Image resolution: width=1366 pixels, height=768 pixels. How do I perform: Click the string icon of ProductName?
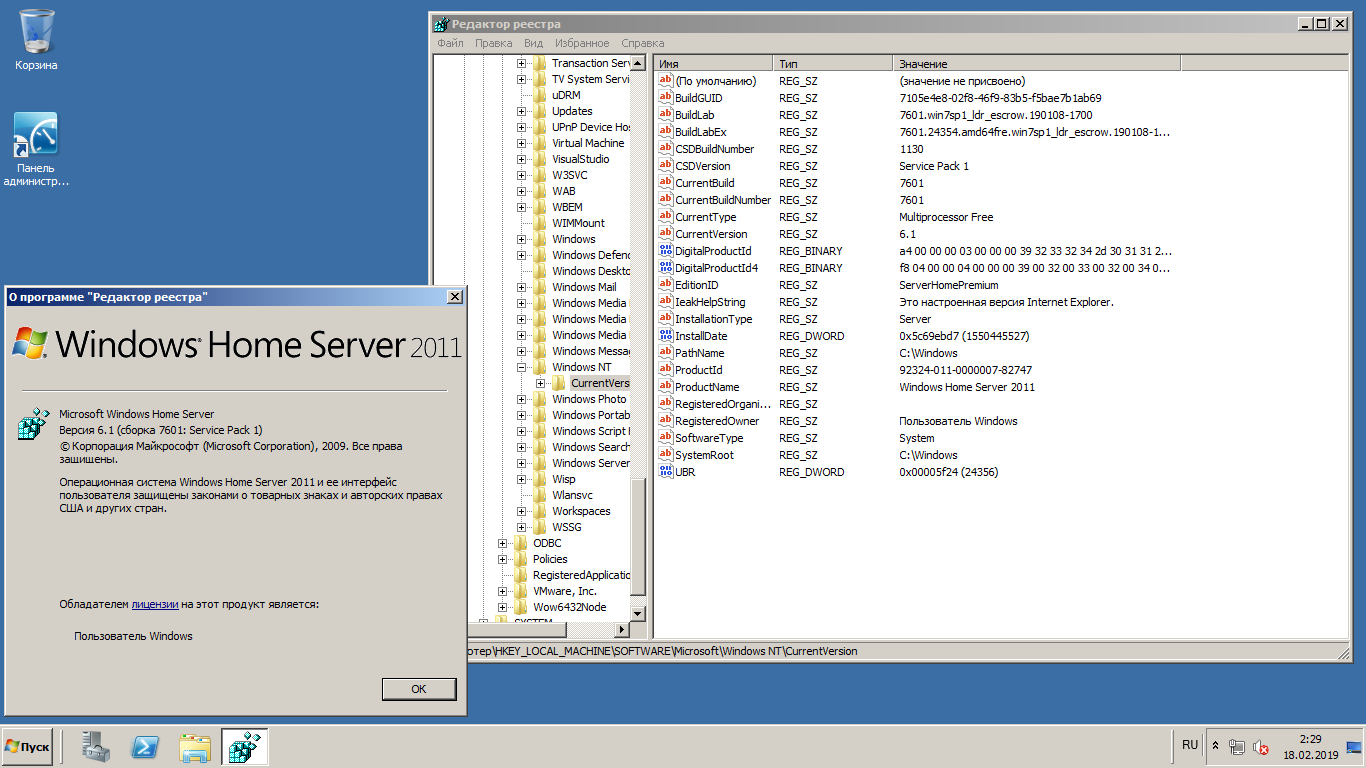pos(666,387)
